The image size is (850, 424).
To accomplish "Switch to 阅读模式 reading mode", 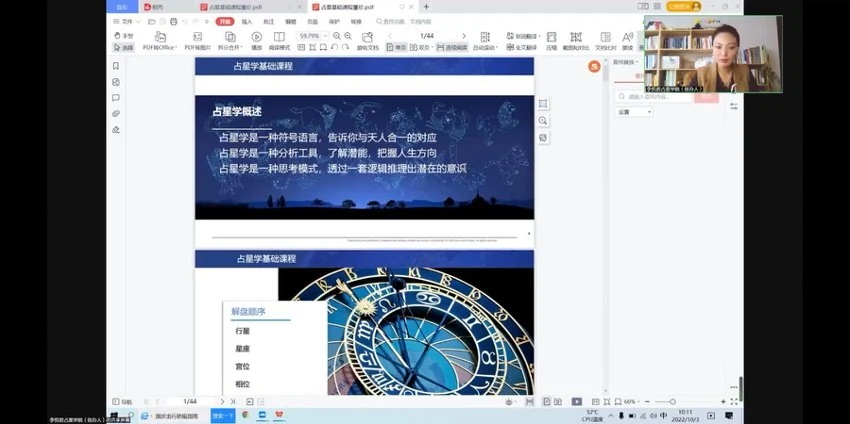I will pos(279,42).
